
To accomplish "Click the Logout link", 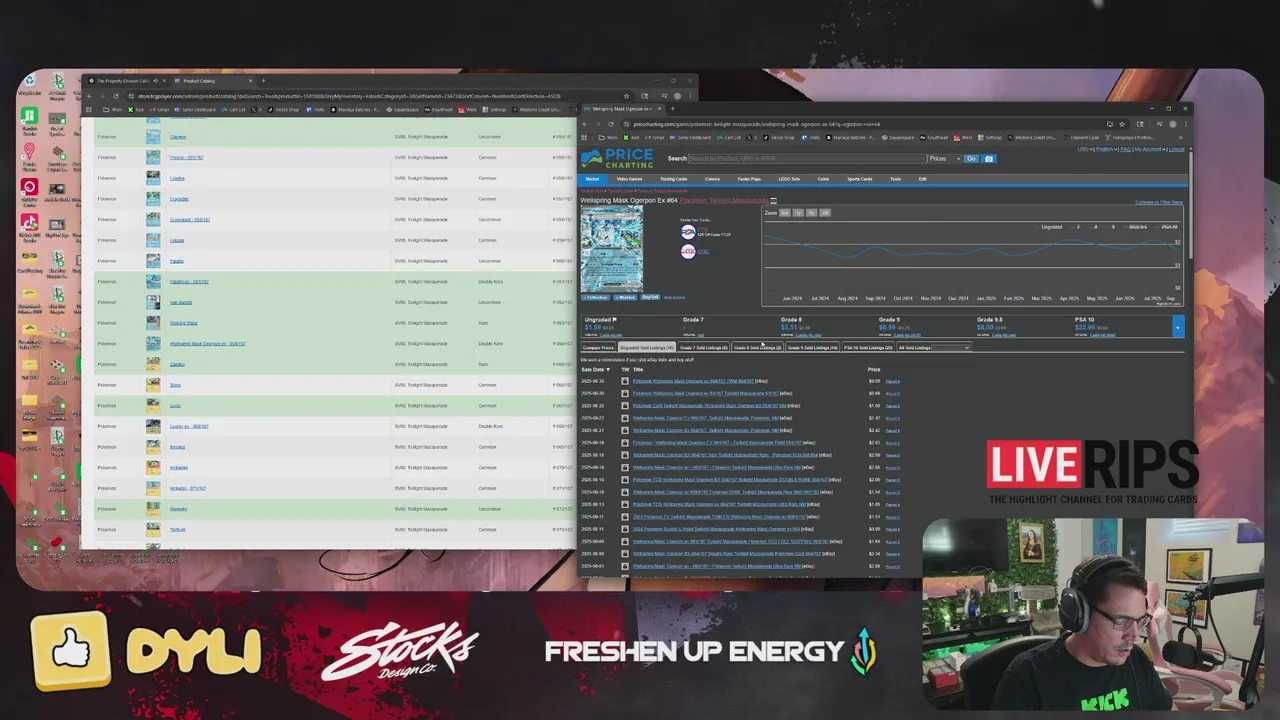I will (x=1177, y=149).
